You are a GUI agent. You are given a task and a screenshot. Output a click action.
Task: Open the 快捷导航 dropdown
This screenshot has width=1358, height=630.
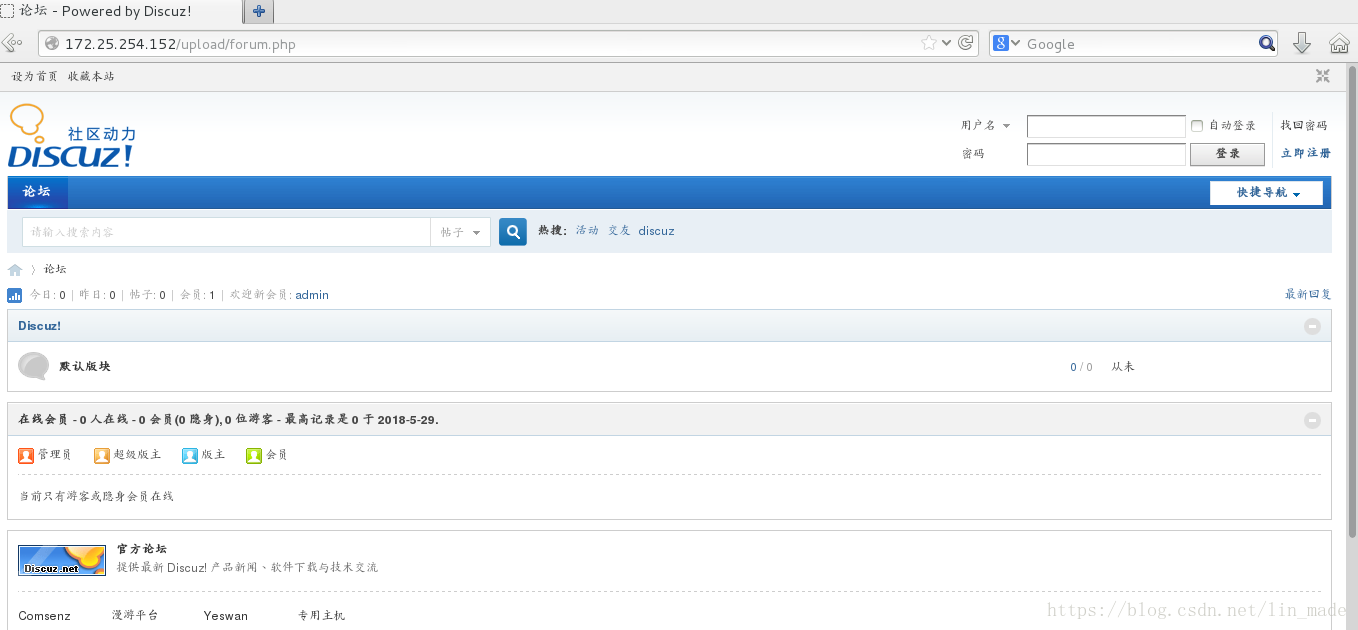(x=1266, y=193)
